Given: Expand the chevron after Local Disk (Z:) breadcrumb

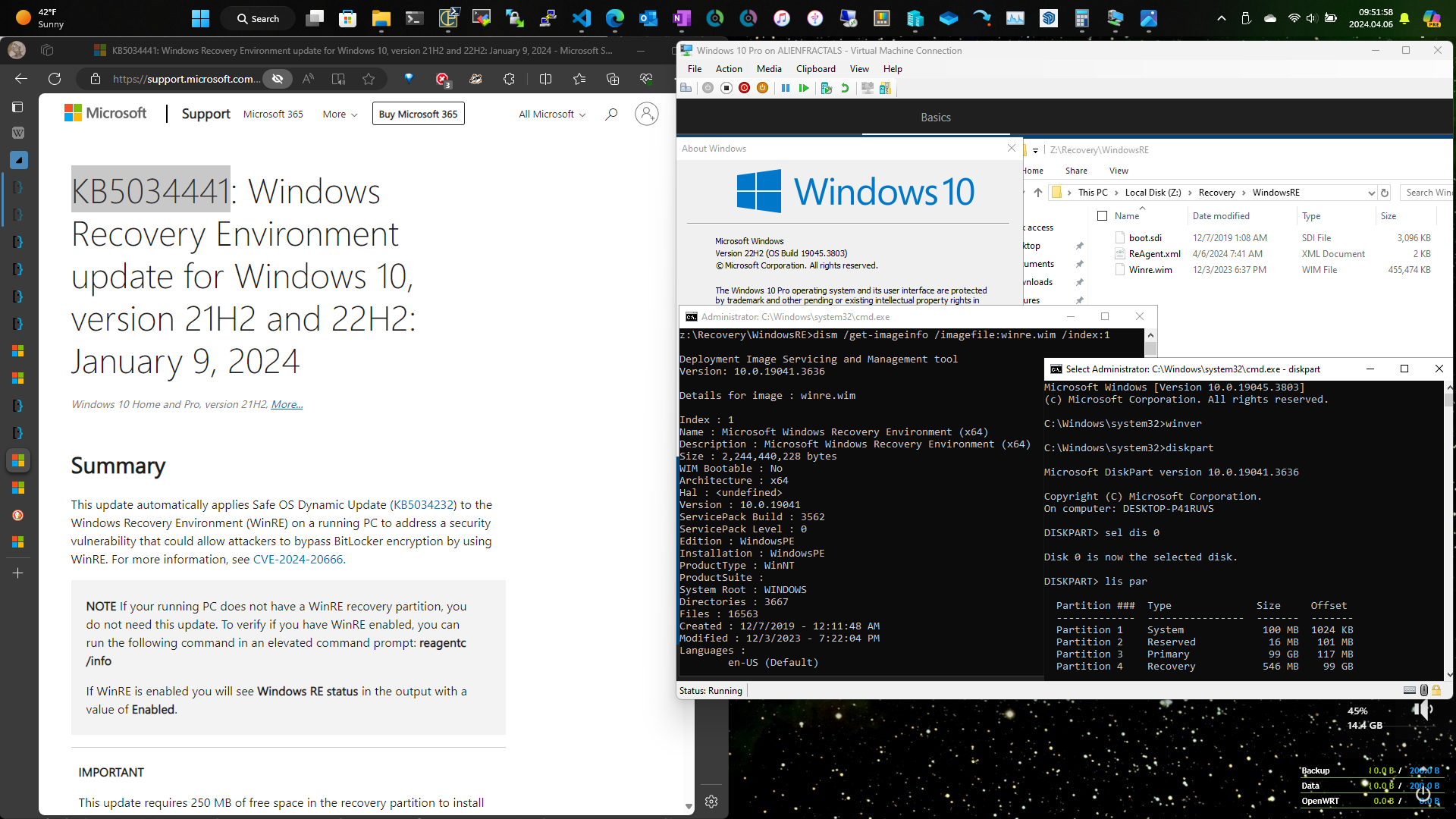Looking at the screenshot, I should [1190, 193].
